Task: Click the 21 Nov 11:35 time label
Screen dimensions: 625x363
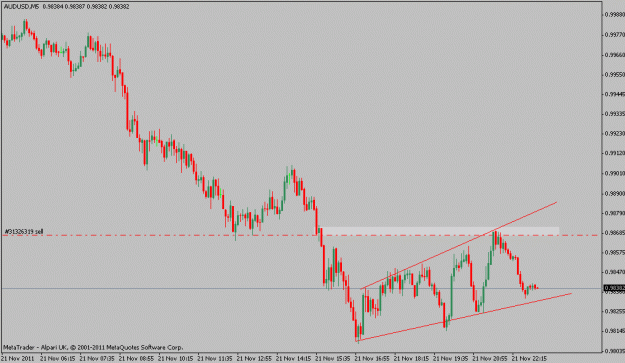Action: click(x=215, y=358)
